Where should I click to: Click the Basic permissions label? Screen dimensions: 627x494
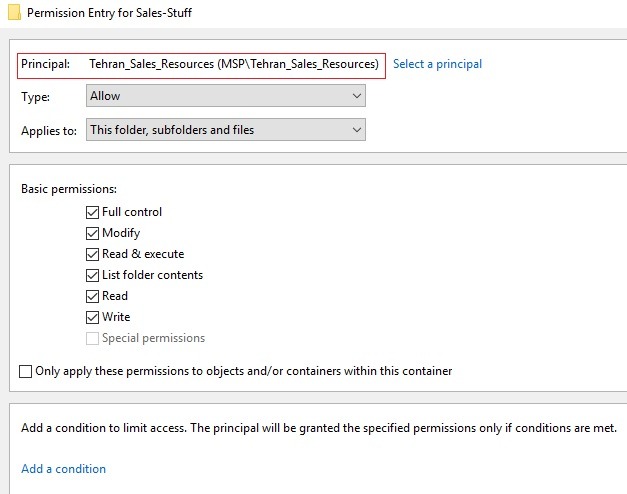69,189
